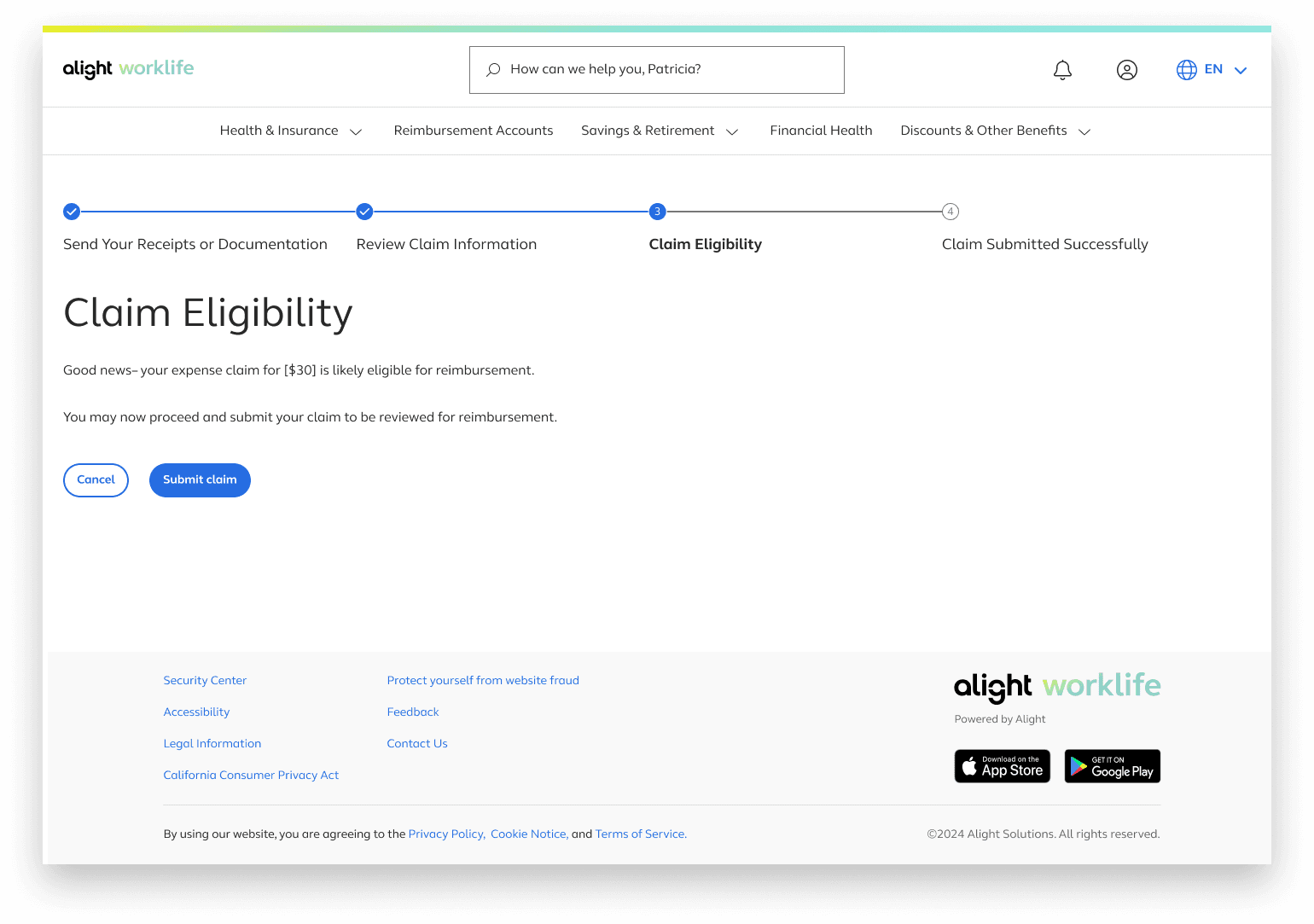Image resolution: width=1314 pixels, height=924 pixels.
Task: Click the completed step one checkmark
Action: tap(72, 212)
